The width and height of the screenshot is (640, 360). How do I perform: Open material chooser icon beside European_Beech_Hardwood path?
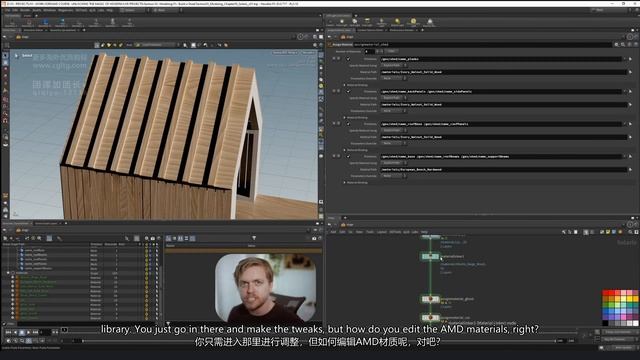click(x=630, y=169)
